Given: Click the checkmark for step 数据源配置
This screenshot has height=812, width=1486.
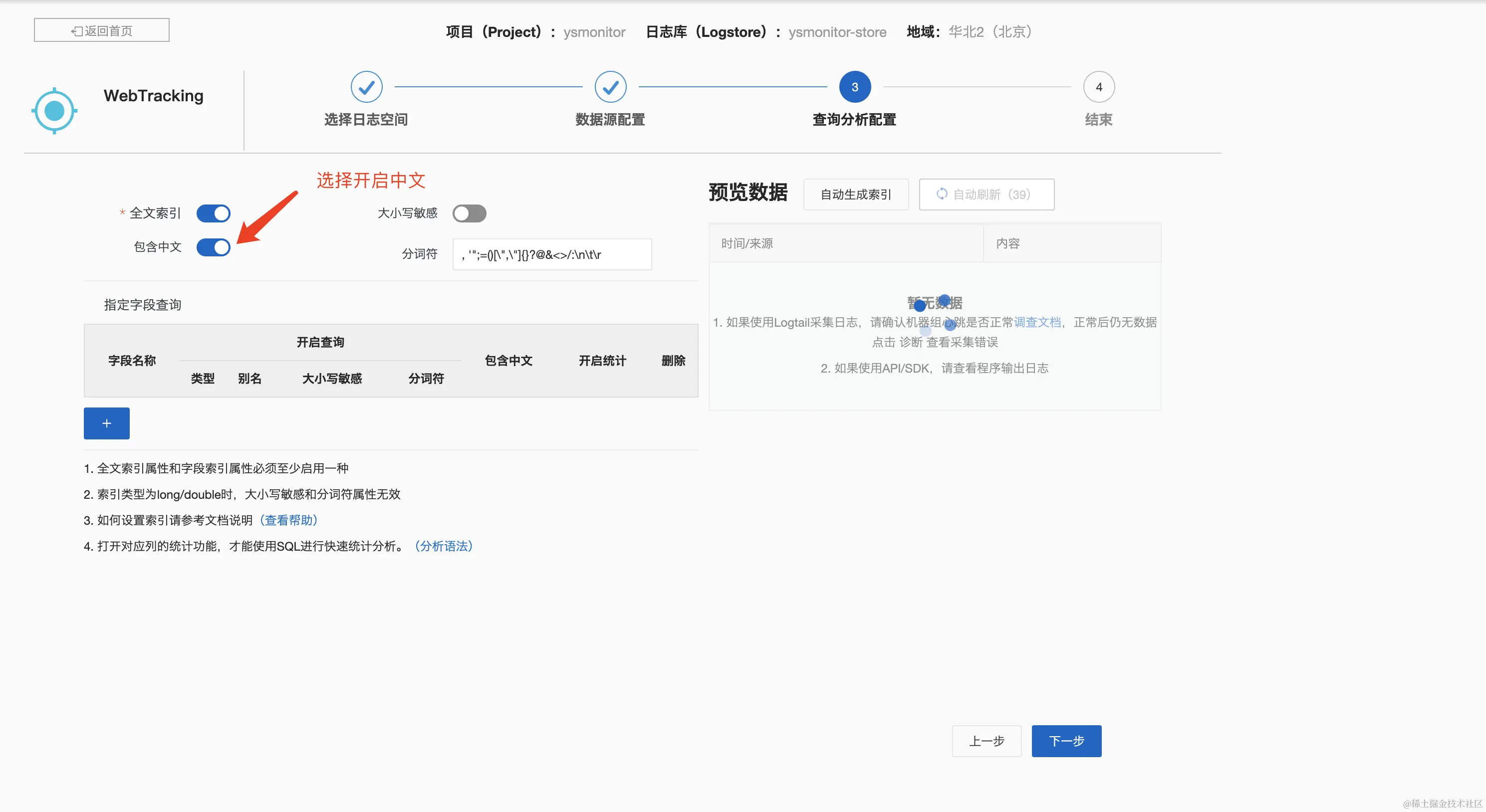Looking at the screenshot, I should click(x=610, y=87).
